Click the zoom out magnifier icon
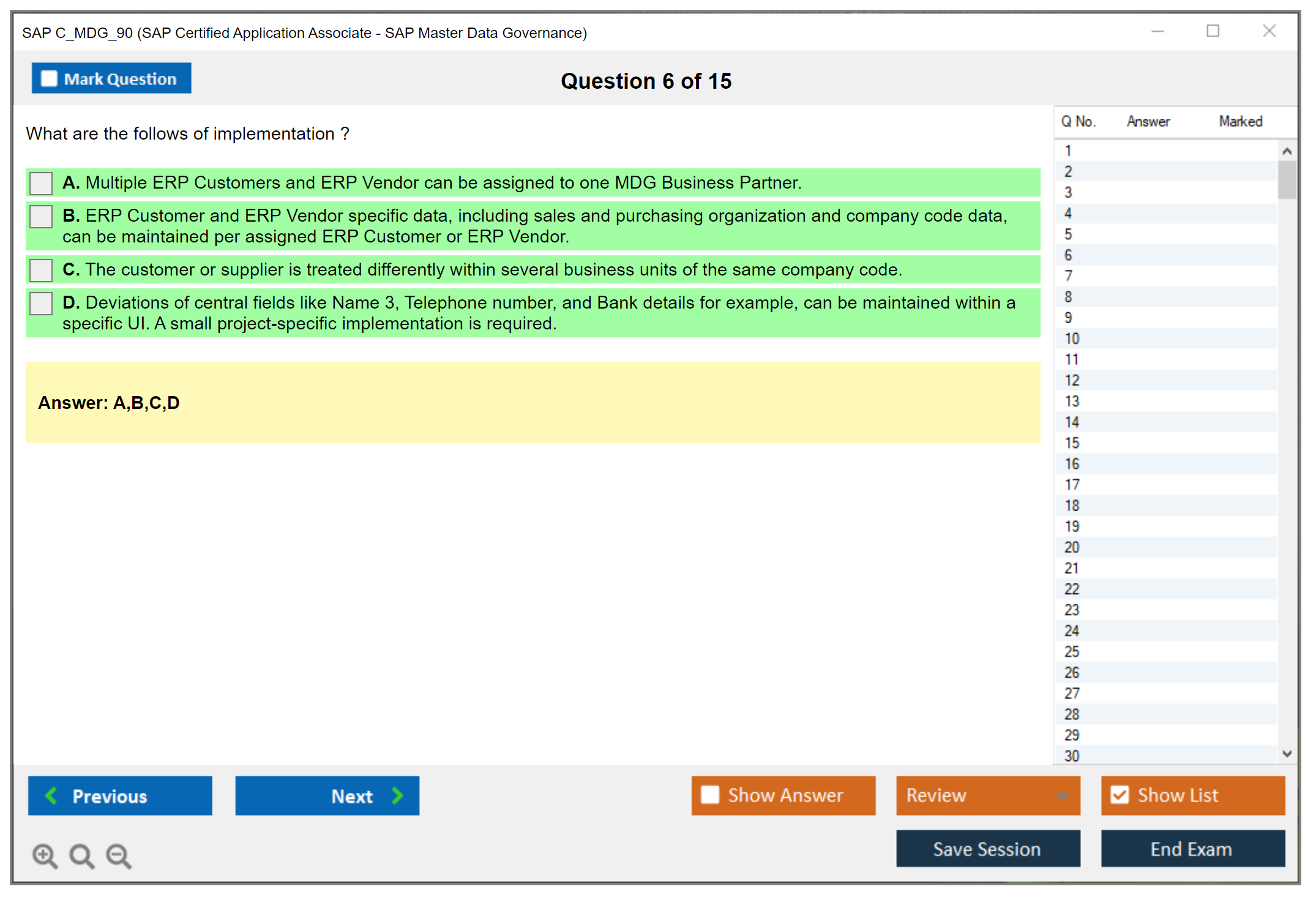1316x900 pixels. pos(118,855)
